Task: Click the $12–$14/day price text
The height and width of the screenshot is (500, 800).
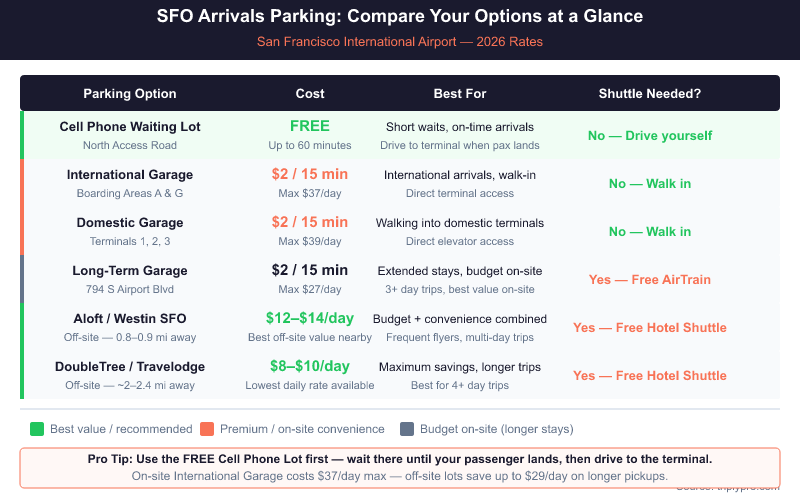Action: pos(310,318)
